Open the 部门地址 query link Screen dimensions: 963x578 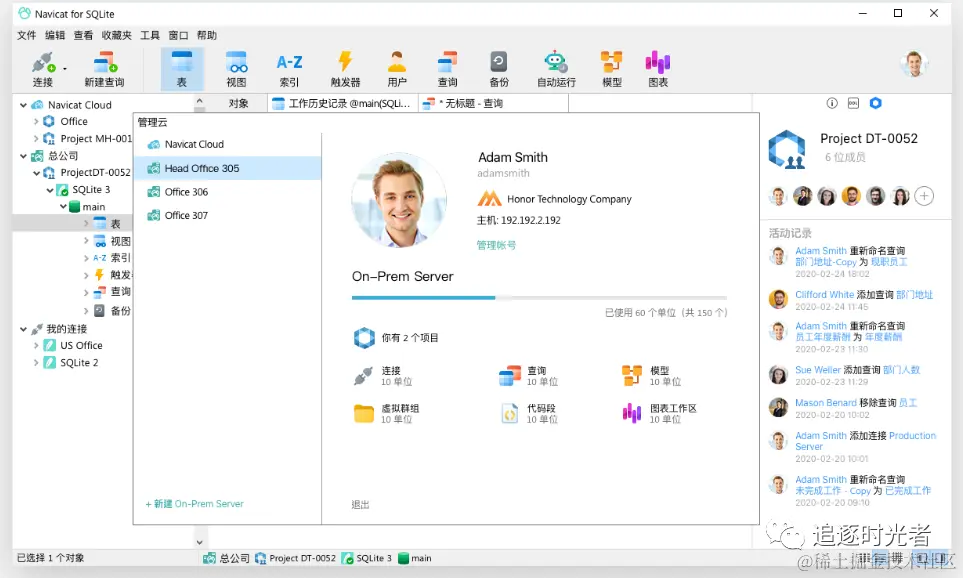pyautogui.click(x=914, y=295)
